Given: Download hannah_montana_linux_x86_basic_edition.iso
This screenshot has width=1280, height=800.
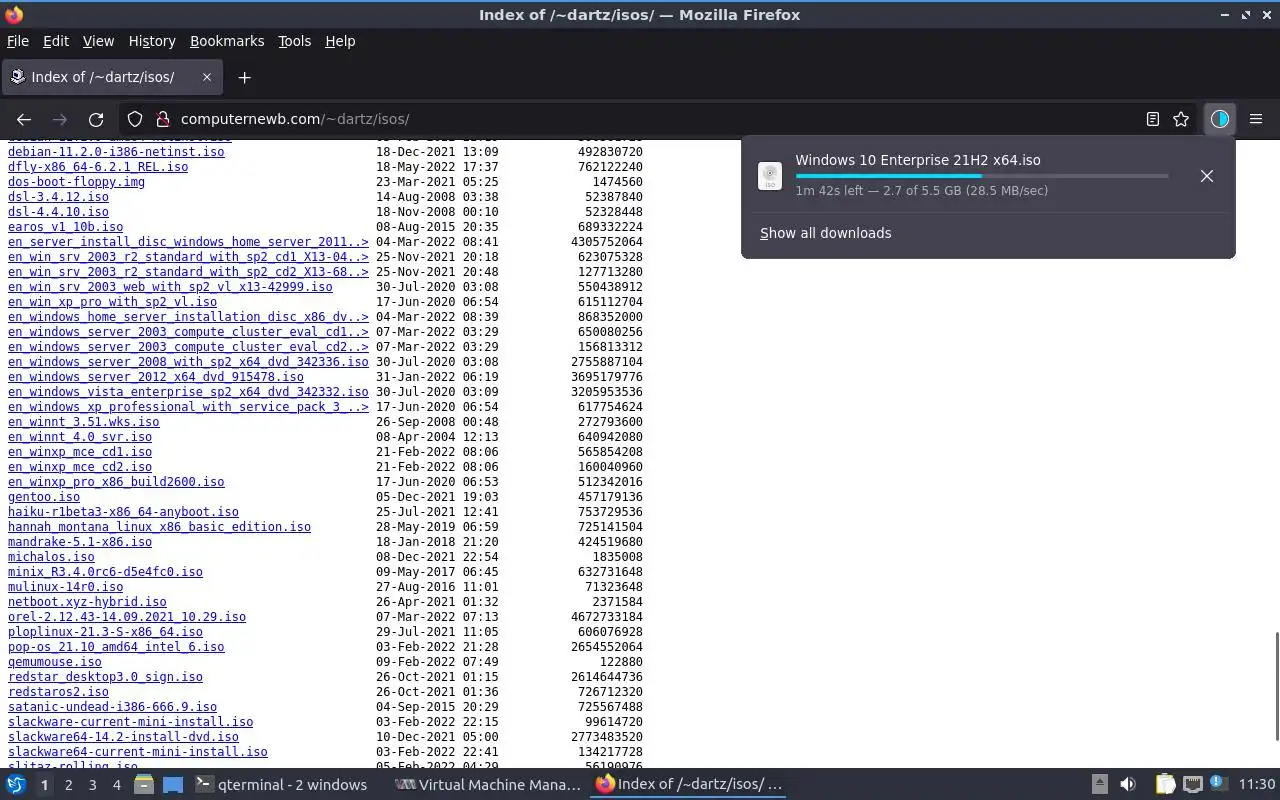Looking at the screenshot, I should (159, 527).
